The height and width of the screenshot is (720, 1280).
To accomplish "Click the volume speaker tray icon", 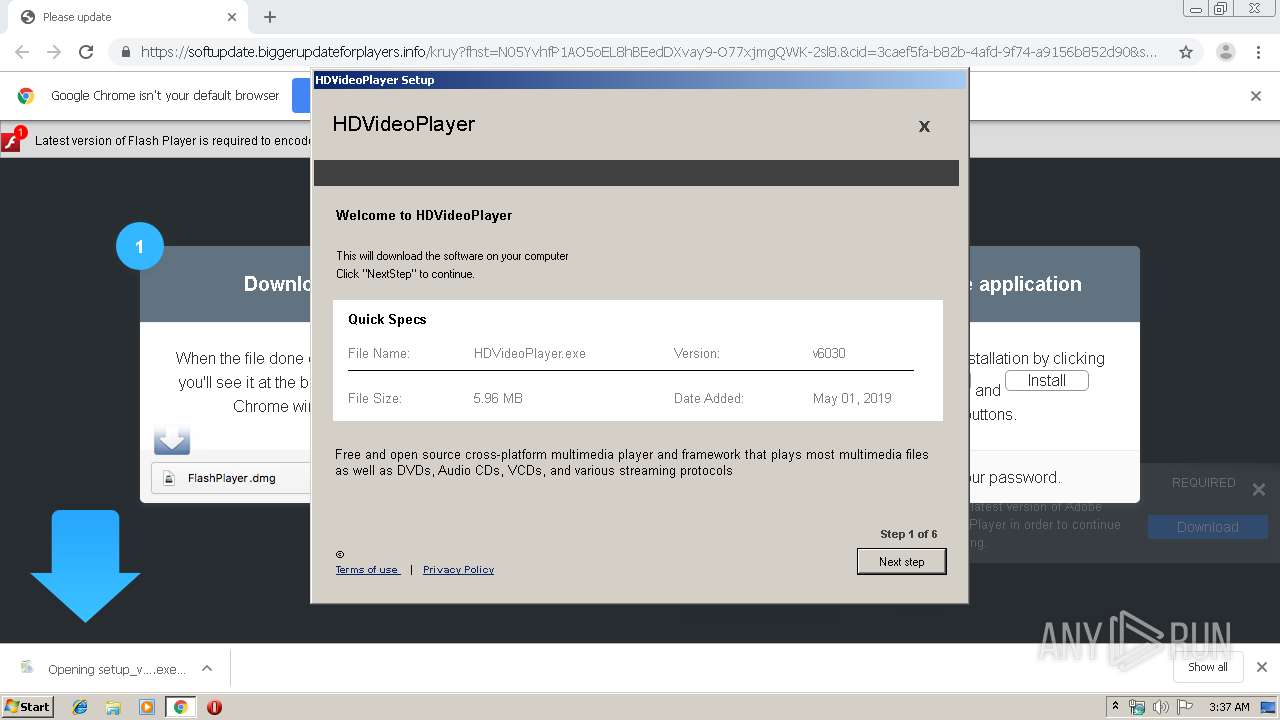I will [x=1161, y=707].
